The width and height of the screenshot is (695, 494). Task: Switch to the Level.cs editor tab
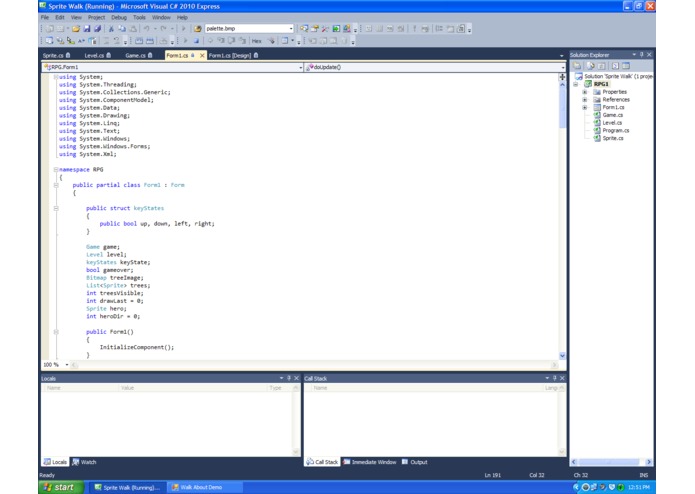coord(98,55)
